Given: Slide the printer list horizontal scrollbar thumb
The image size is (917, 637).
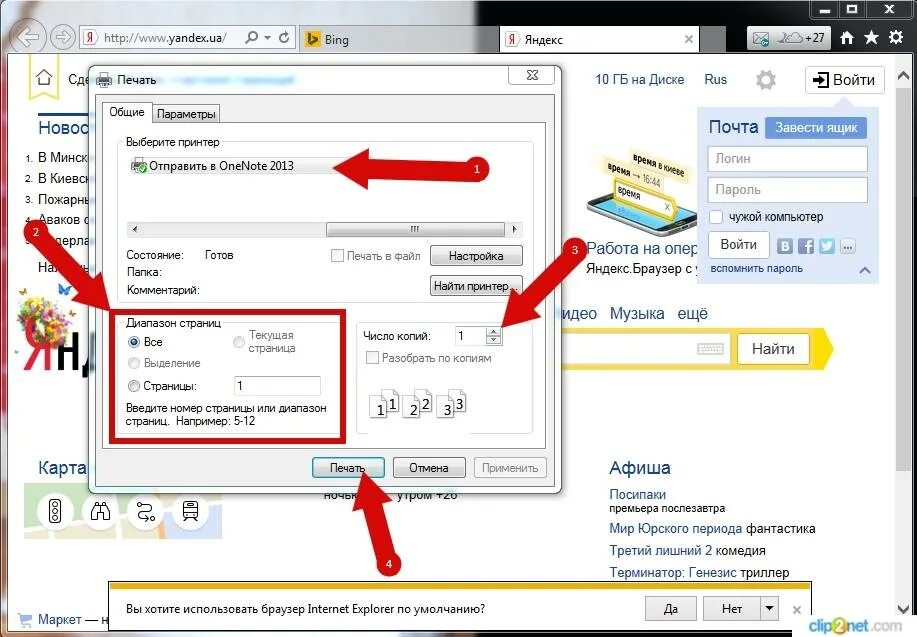Looking at the screenshot, I should pos(415,229).
